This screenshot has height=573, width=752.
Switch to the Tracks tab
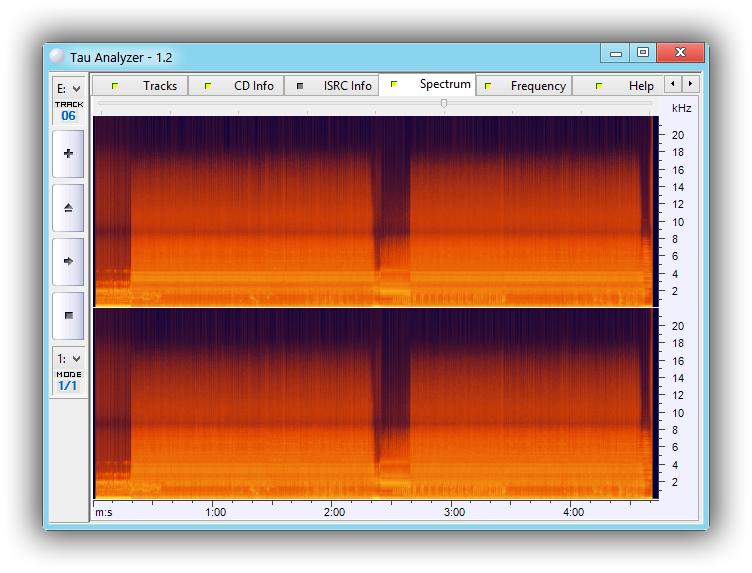click(x=140, y=86)
